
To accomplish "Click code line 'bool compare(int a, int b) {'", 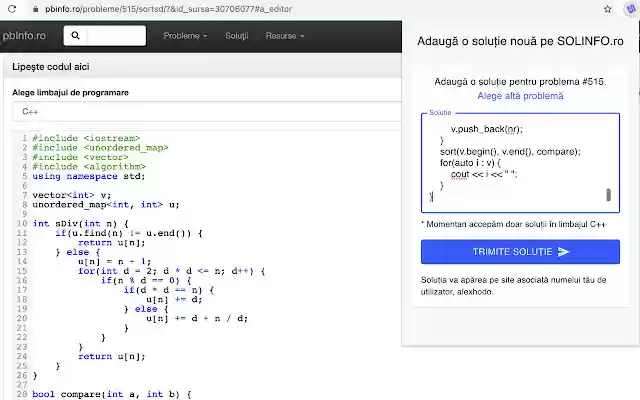I will coord(111,394).
